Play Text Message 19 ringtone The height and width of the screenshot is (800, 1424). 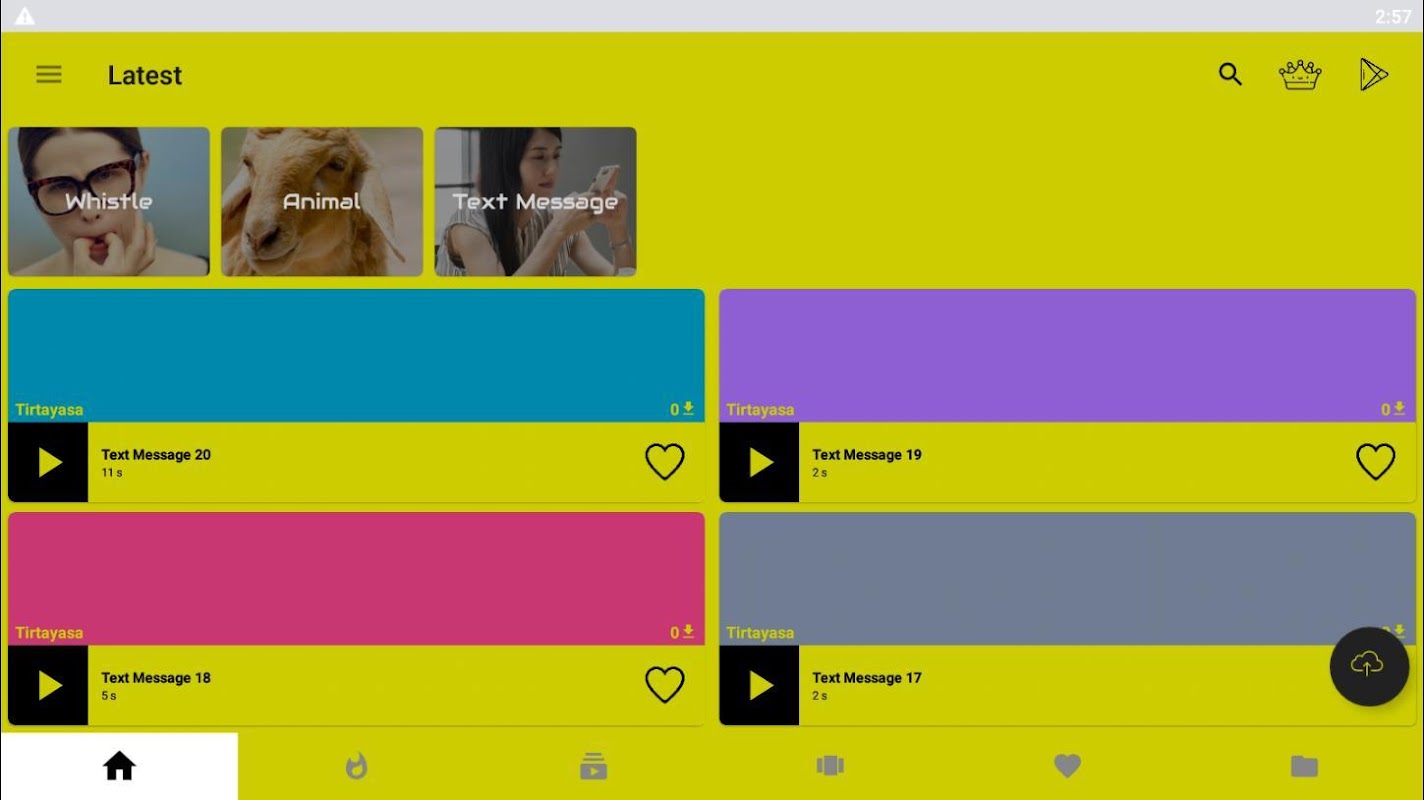coord(759,462)
